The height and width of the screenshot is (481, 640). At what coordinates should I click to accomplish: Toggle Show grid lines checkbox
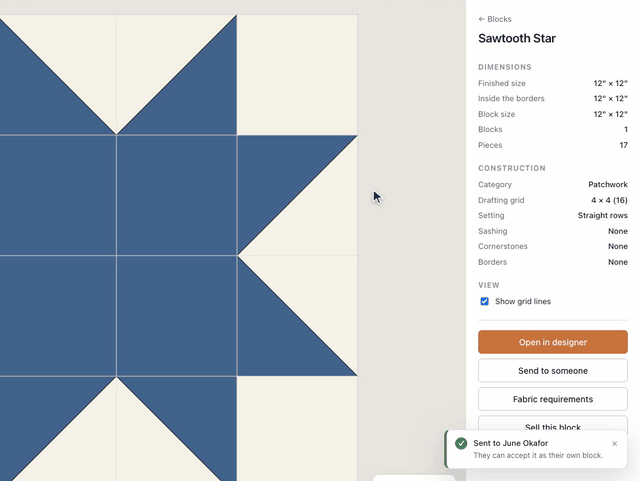pyautogui.click(x=484, y=301)
